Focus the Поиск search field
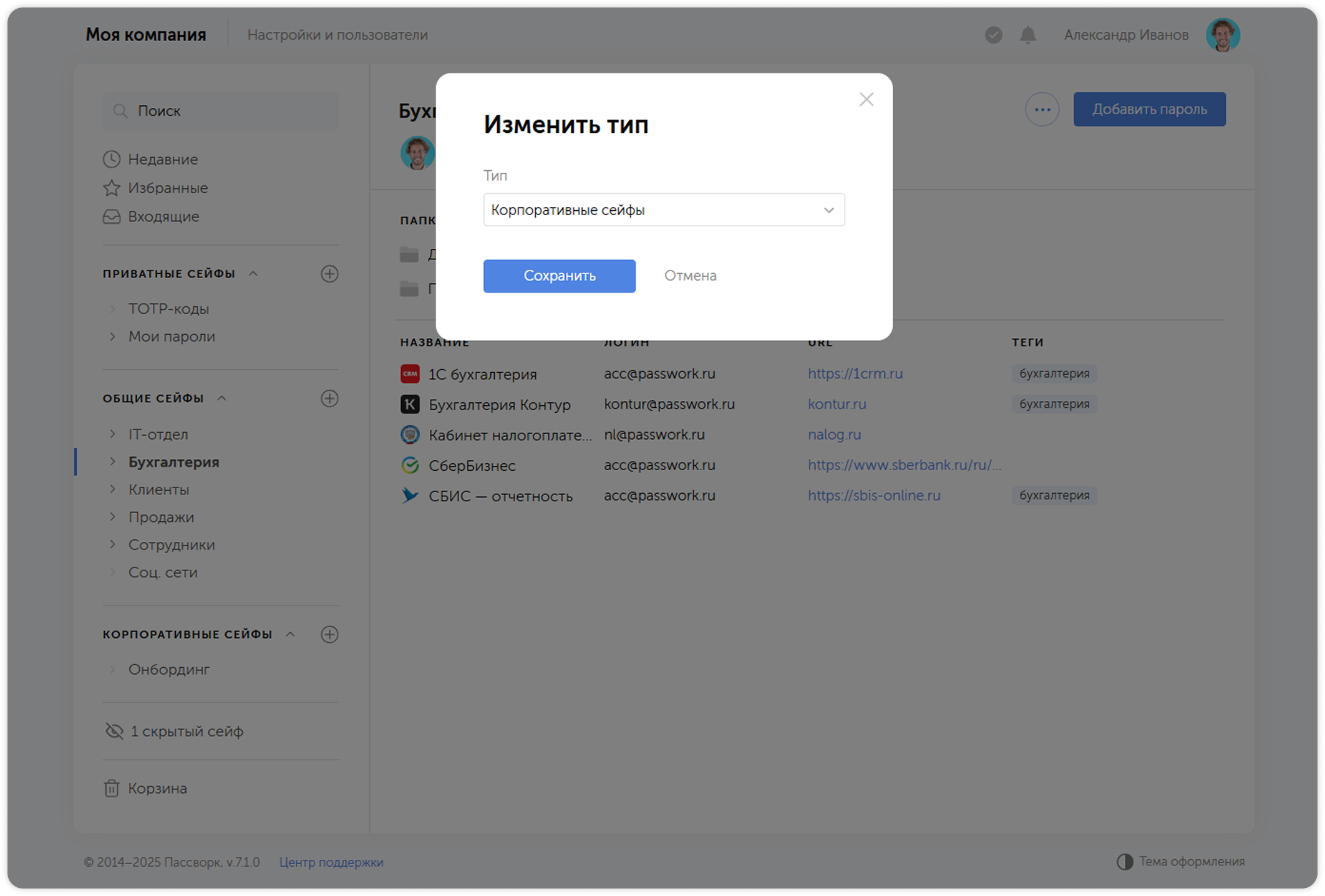Image resolution: width=1325 pixels, height=896 pixels. 221,111
